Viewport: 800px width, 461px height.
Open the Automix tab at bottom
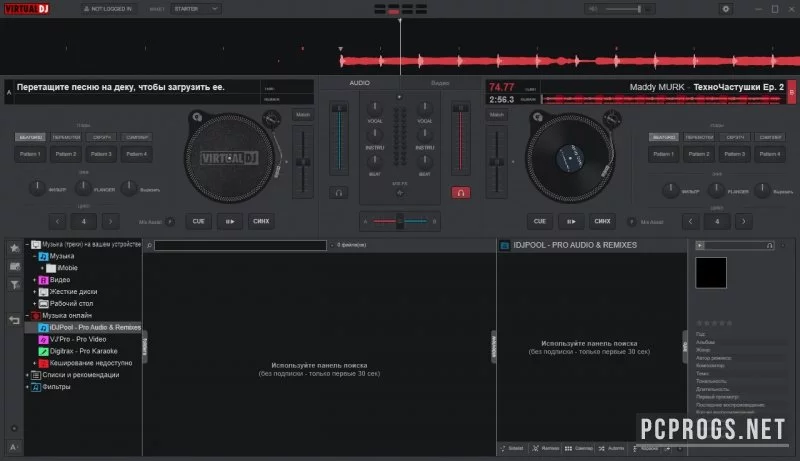611,448
